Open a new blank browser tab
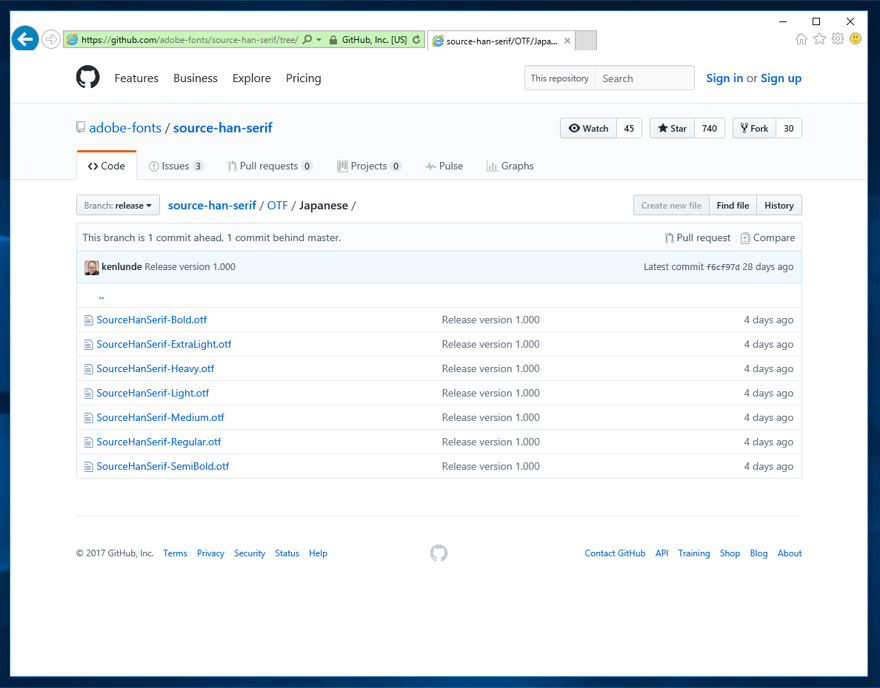The width and height of the screenshot is (880, 688). click(586, 40)
